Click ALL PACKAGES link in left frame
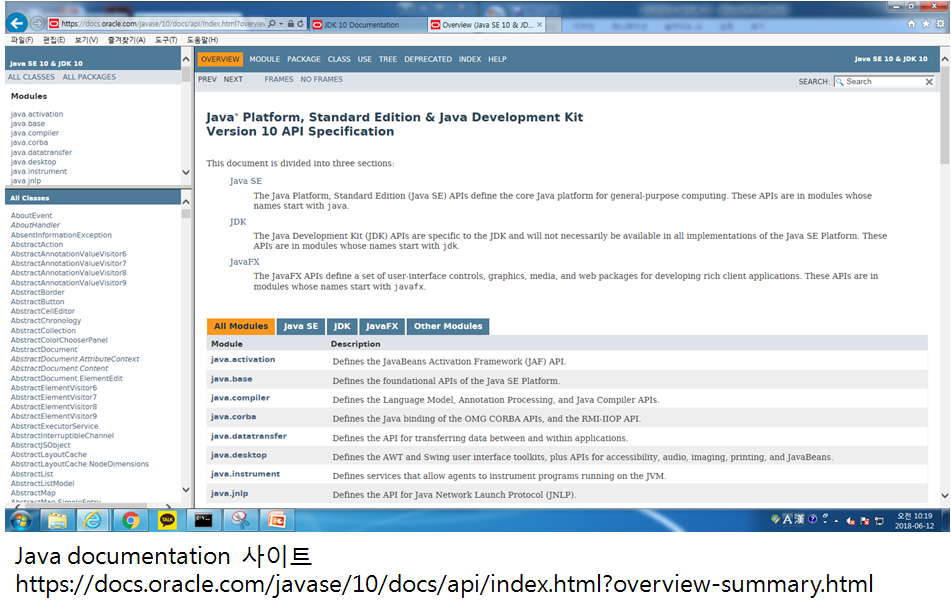The height and width of the screenshot is (604, 951). (x=89, y=77)
